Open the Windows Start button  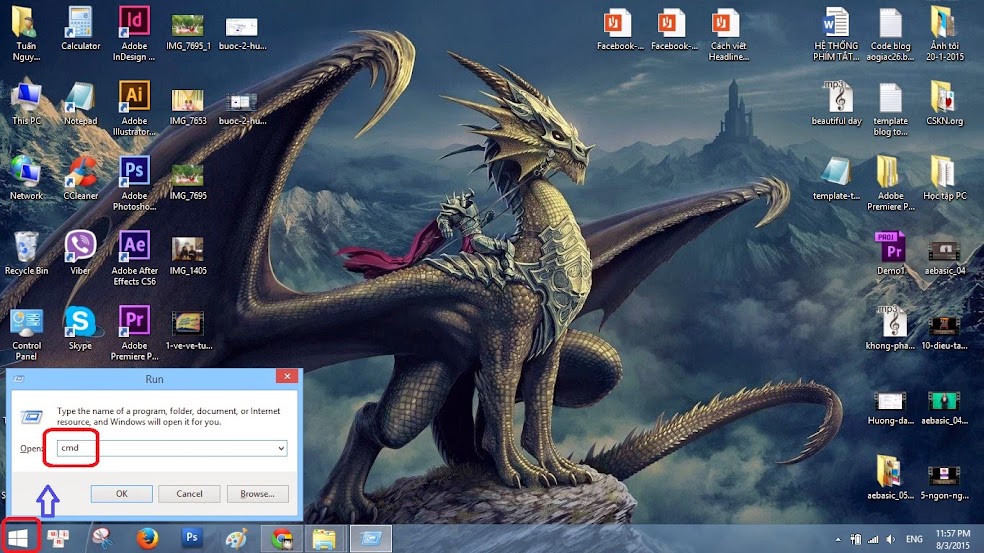(x=18, y=538)
